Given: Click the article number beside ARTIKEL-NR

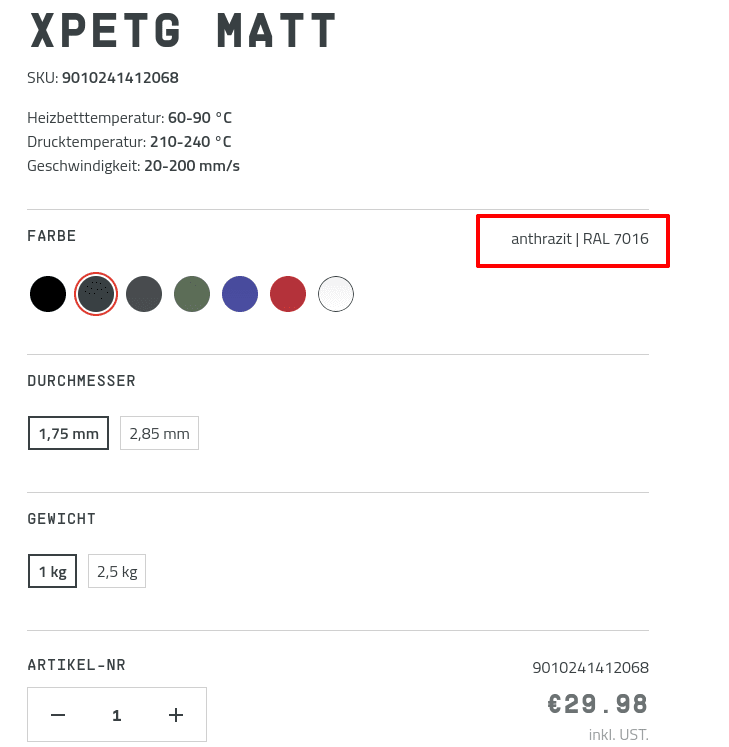Looking at the screenshot, I should tap(590, 667).
